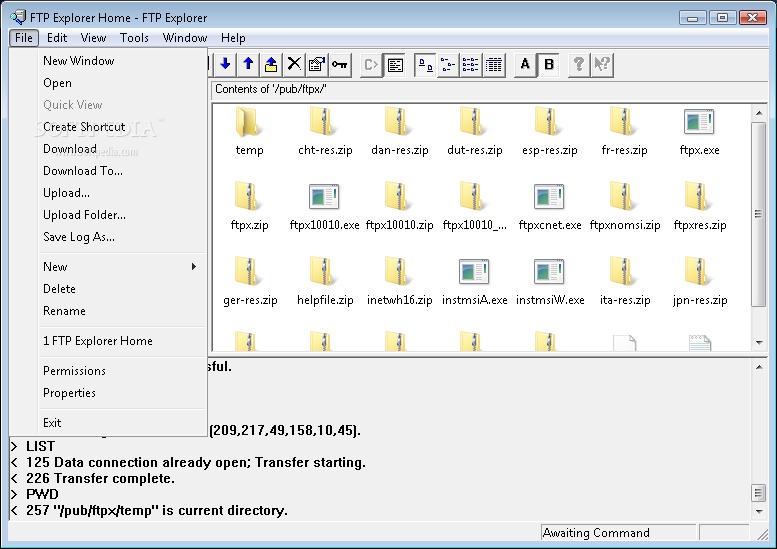Click the blue Upload arrow toolbar icon
This screenshot has width=777, height=549.
pyautogui.click(x=248, y=64)
